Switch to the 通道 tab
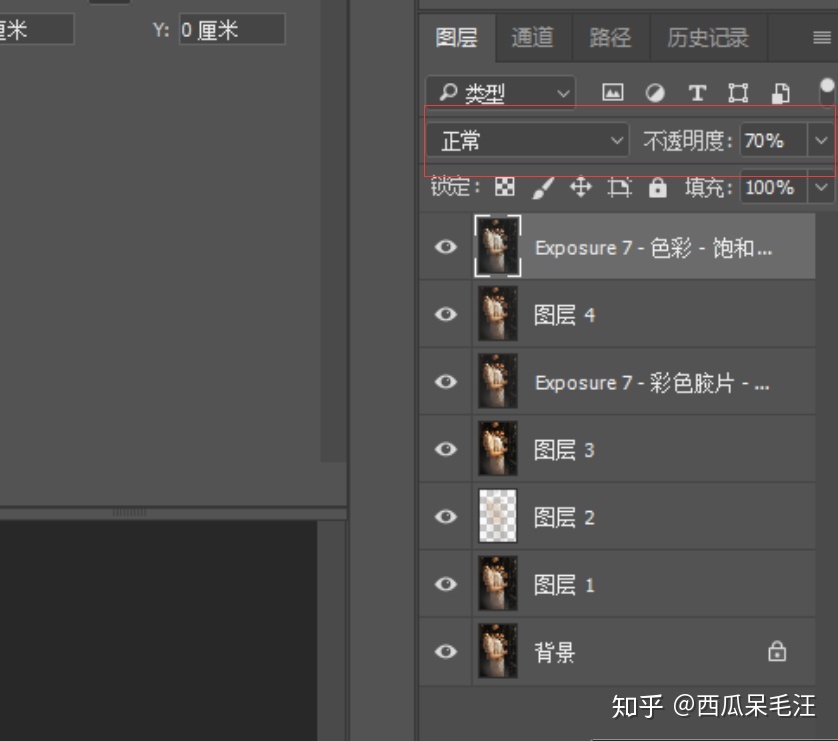The width and height of the screenshot is (838, 741). click(533, 38)
